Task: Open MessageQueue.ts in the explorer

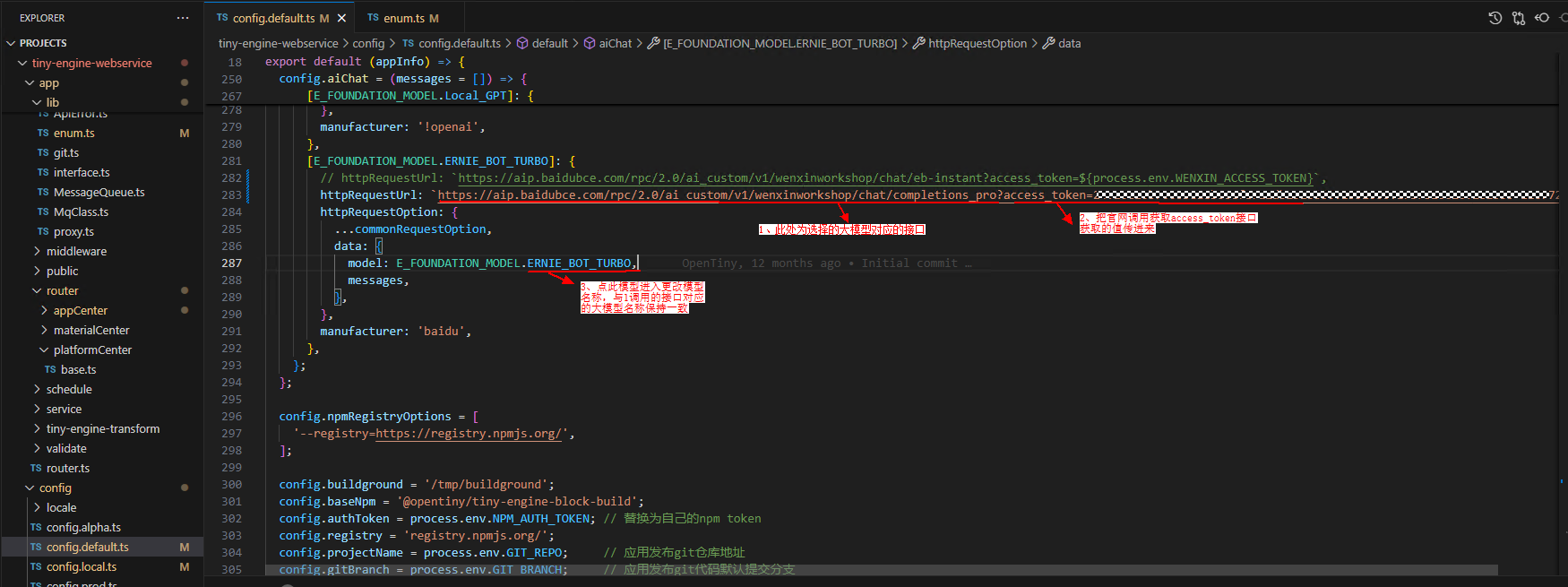Action: 99,192
